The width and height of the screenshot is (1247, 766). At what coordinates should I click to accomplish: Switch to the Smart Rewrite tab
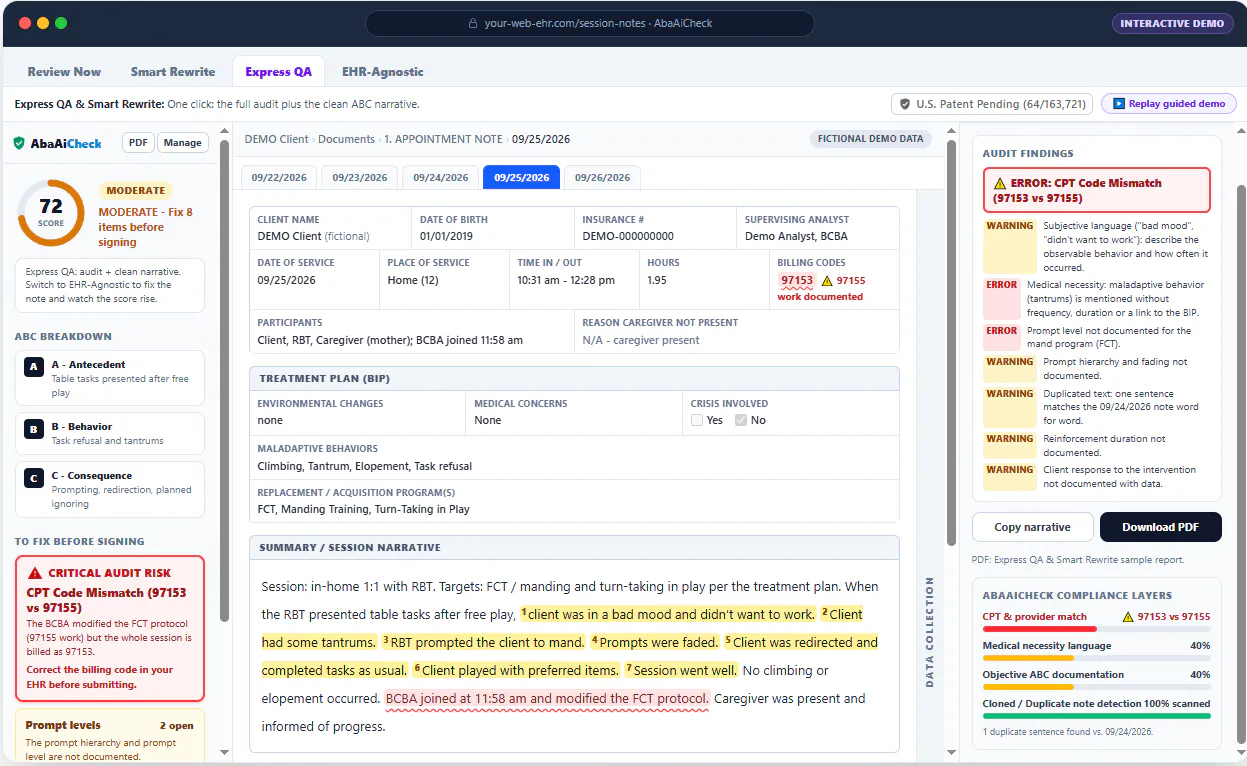173,72
